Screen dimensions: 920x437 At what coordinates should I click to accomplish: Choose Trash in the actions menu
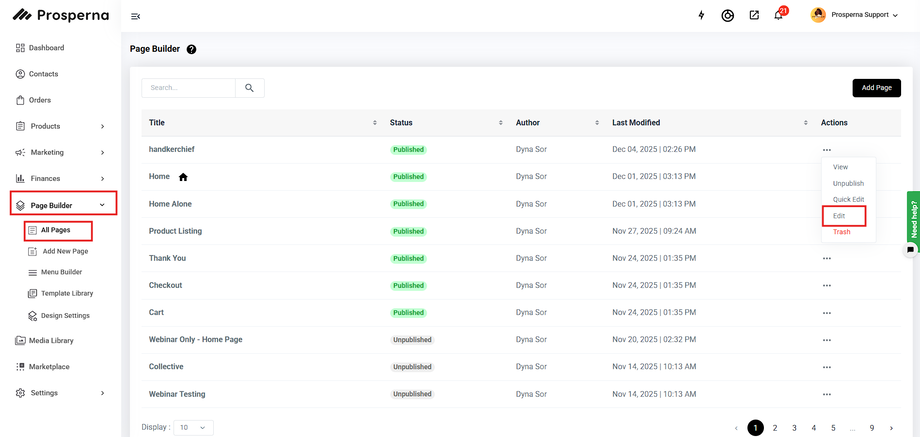[842, 232]
